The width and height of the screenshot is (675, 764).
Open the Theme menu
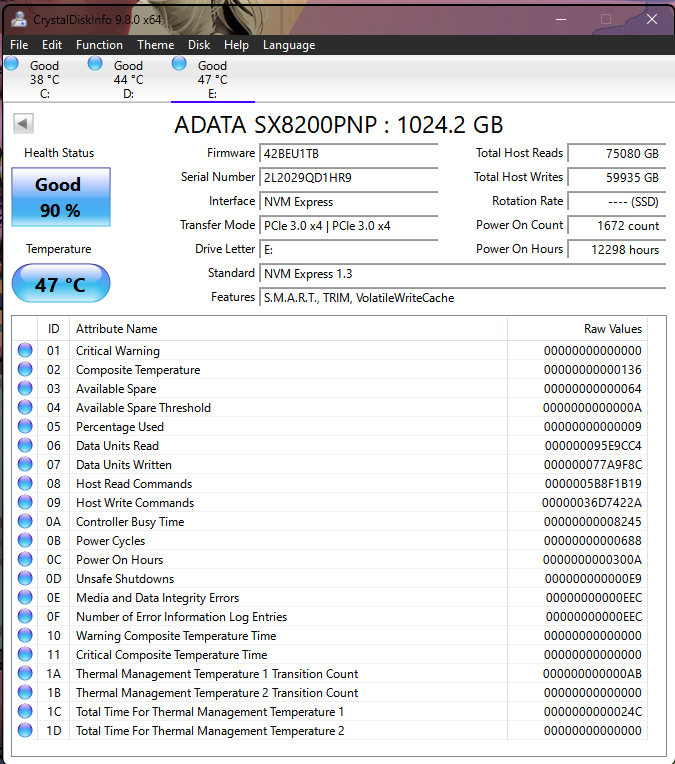coord(155,45)
